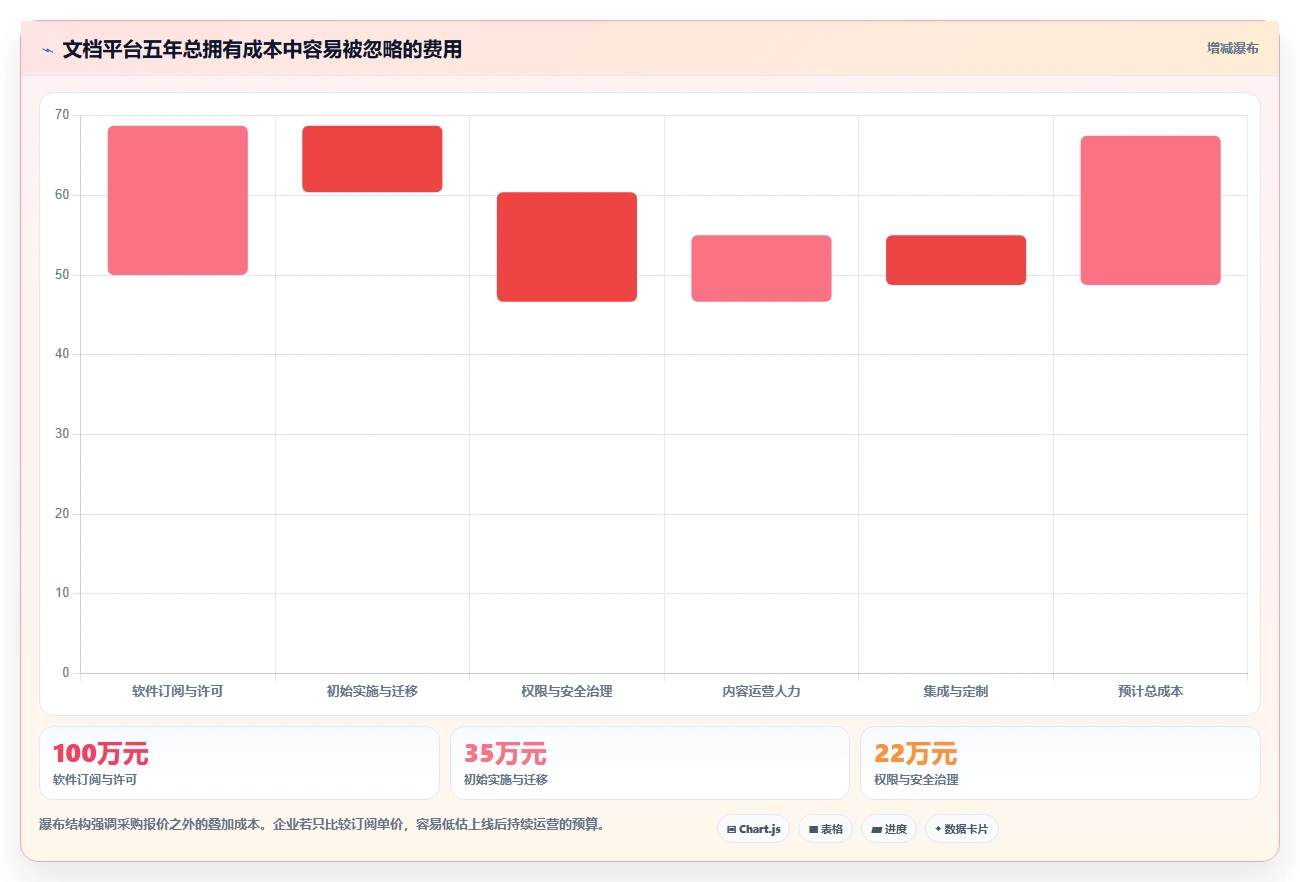Select the 初始实施与迁移 waterfall bar
This screenshot has height=882, width=1300.
point(372,159)
